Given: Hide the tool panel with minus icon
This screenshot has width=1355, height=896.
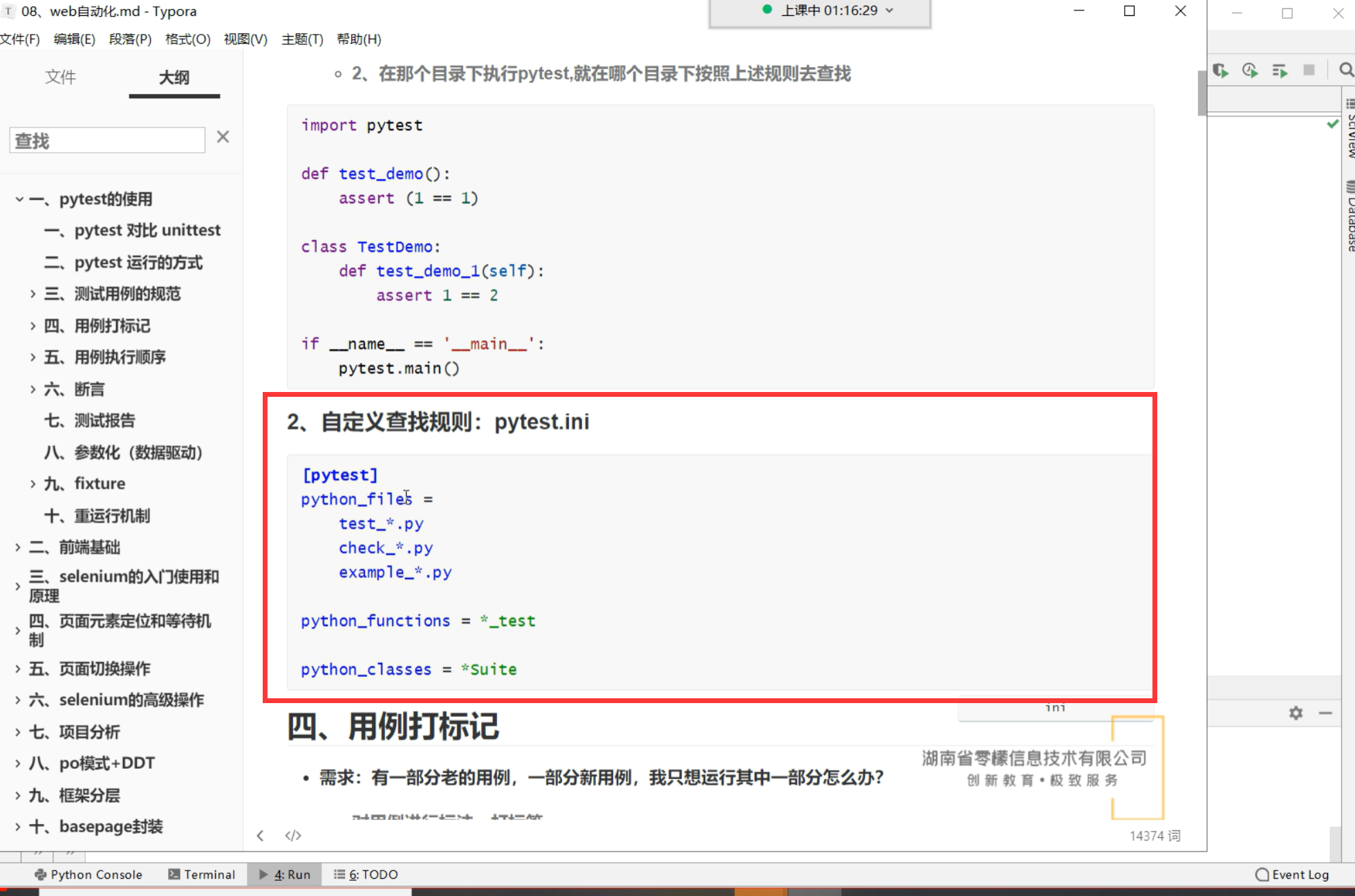Looking at the screenshot, I should click(1325, 713).
